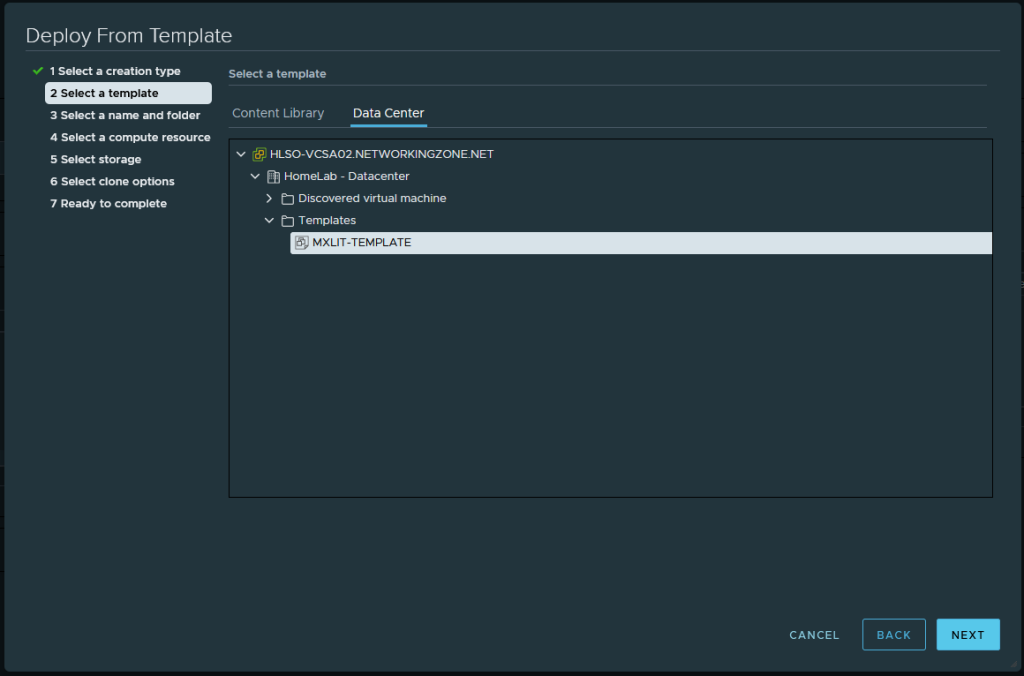Select the MXLIT-TEMPLATE tree item

pos(362,243)
